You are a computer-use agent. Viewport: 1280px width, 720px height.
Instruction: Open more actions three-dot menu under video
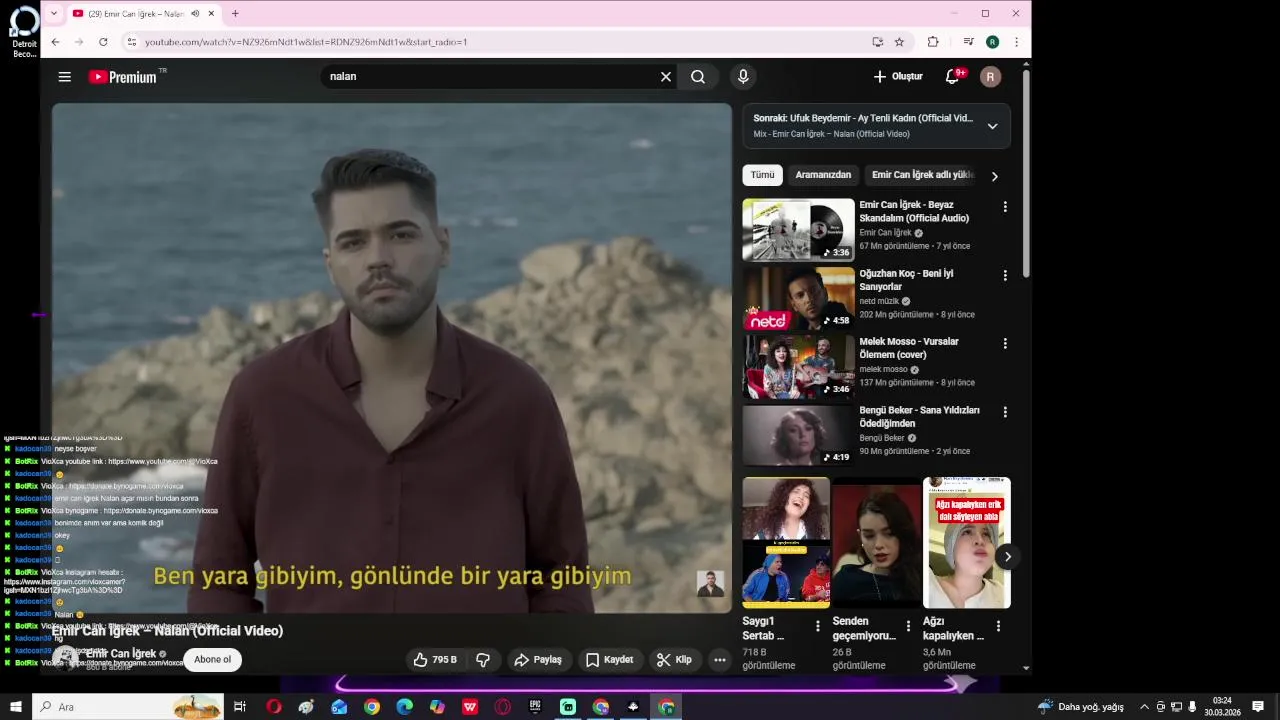click(x=719, y=660)
